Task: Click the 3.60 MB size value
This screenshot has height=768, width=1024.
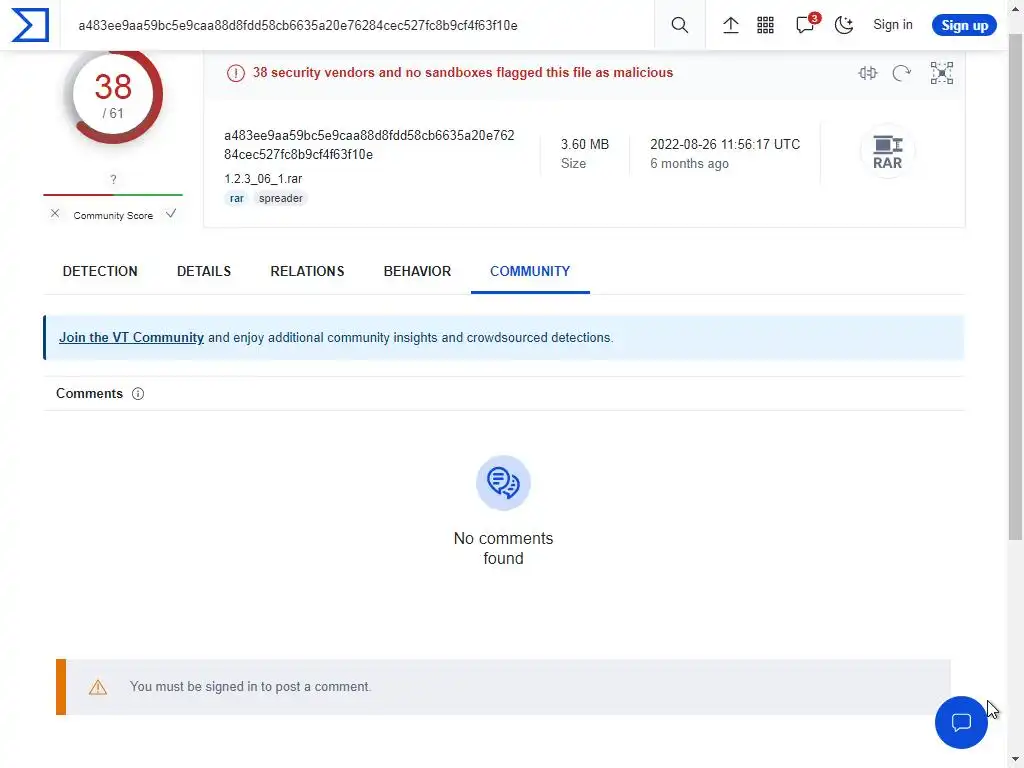Action: (584, 144)
